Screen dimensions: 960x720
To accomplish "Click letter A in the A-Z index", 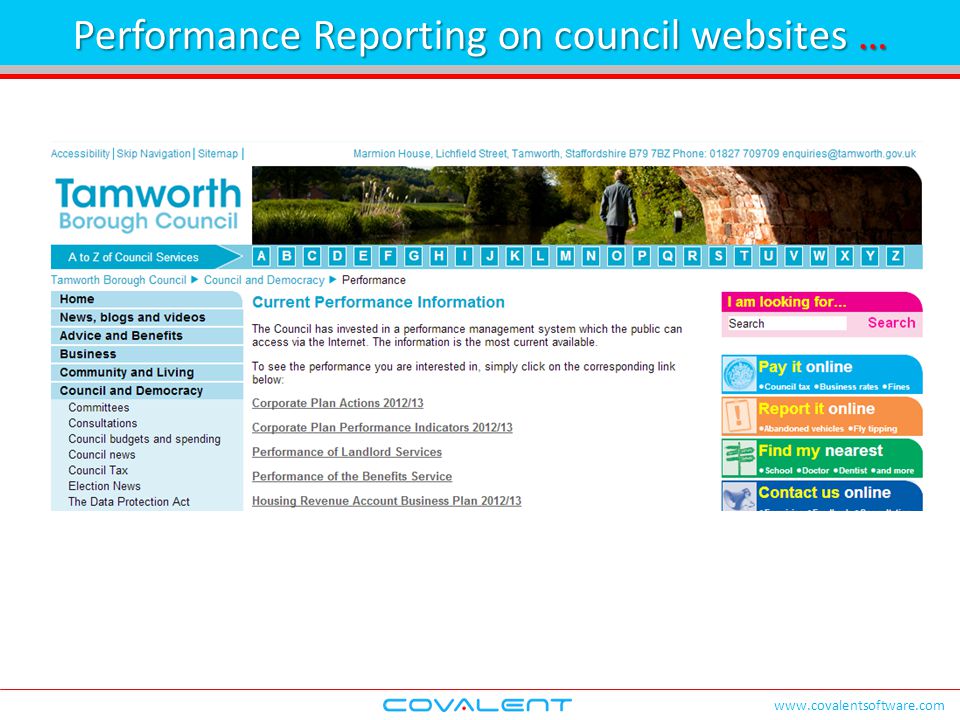I will pos(261,256).
